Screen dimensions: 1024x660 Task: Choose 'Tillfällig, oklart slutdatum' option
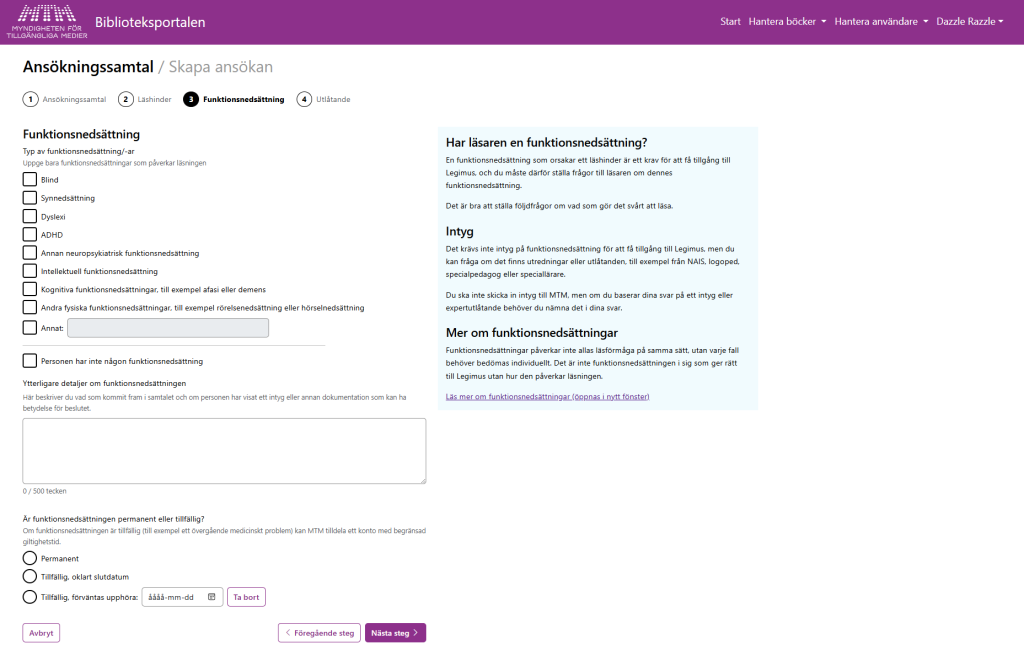[30, 576]
